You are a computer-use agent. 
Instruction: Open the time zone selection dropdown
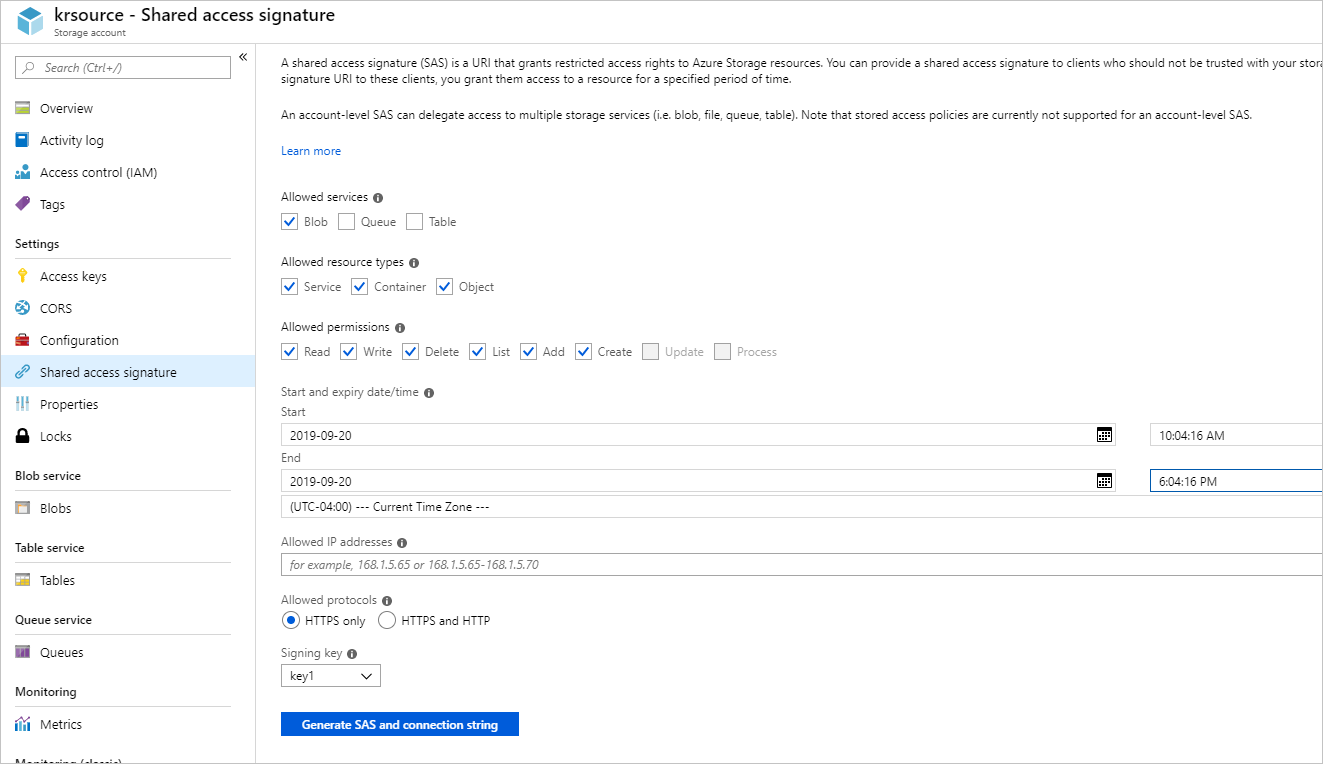[x=700, y=506]
